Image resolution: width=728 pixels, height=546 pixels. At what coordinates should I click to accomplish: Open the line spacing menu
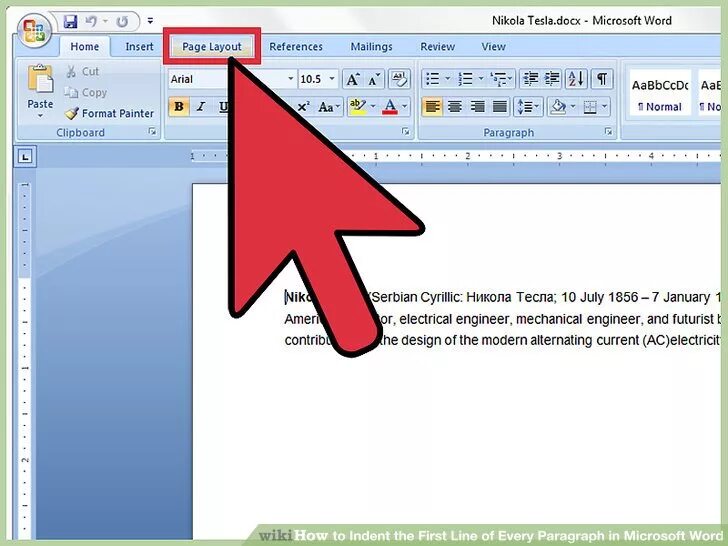[528, 107]
